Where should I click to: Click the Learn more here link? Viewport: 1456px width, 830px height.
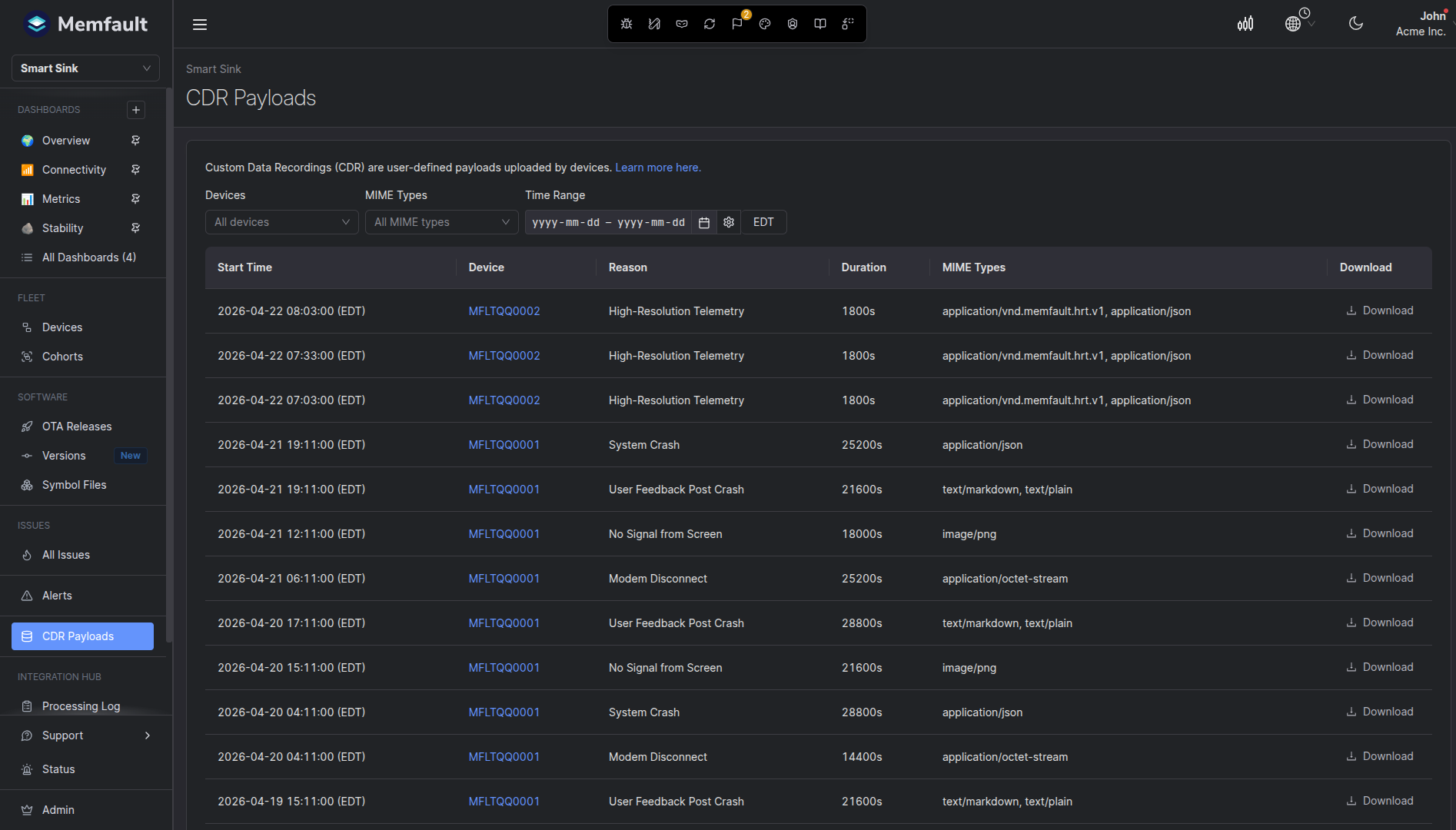tap(658, 168)
